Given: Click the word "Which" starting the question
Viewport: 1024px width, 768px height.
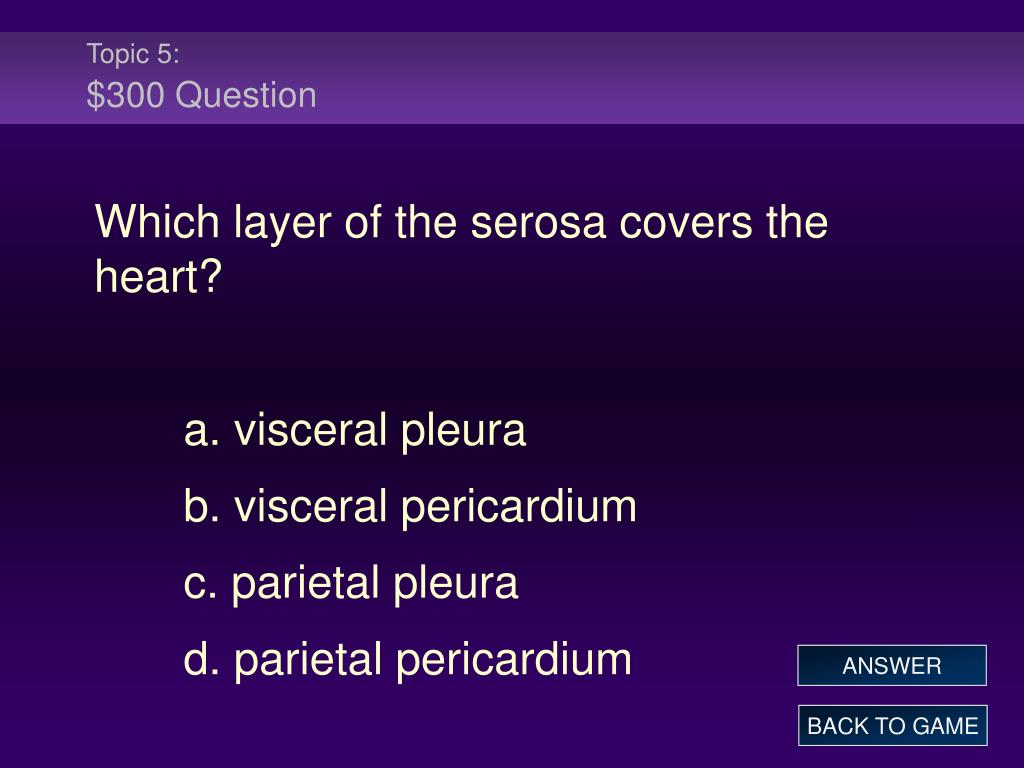Looking at the screenshot, I should pos(157,222).
